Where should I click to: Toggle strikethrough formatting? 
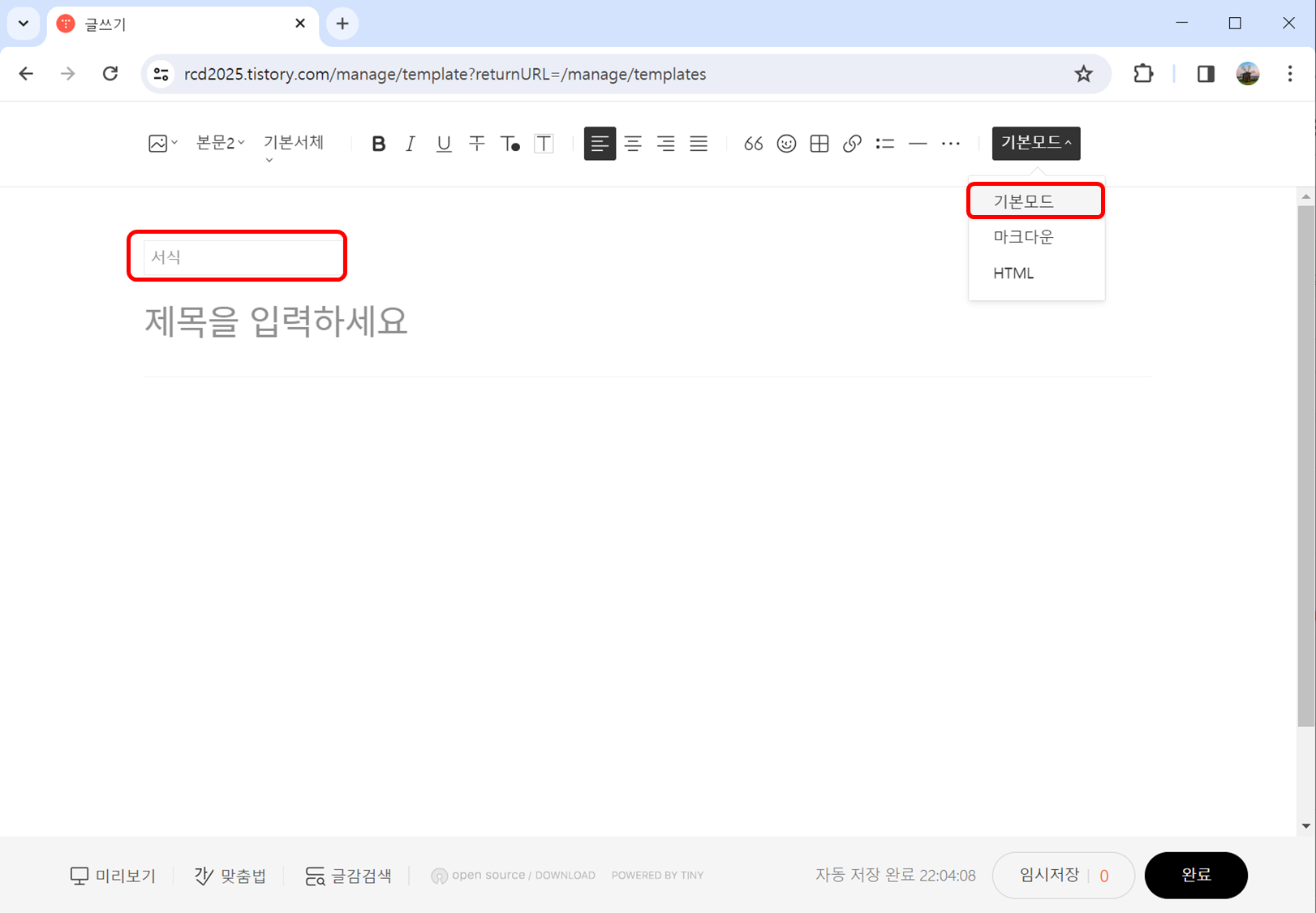coord(477,144)
